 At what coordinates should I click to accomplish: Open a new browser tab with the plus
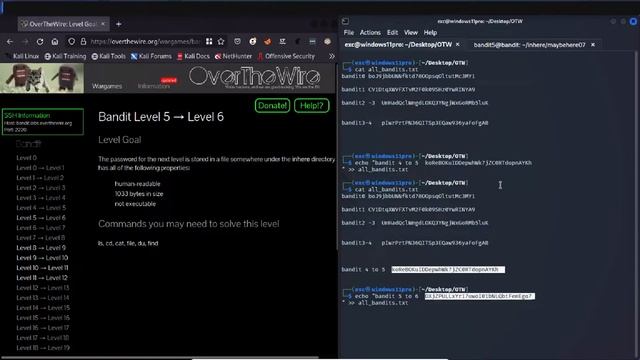pos(118,24)
